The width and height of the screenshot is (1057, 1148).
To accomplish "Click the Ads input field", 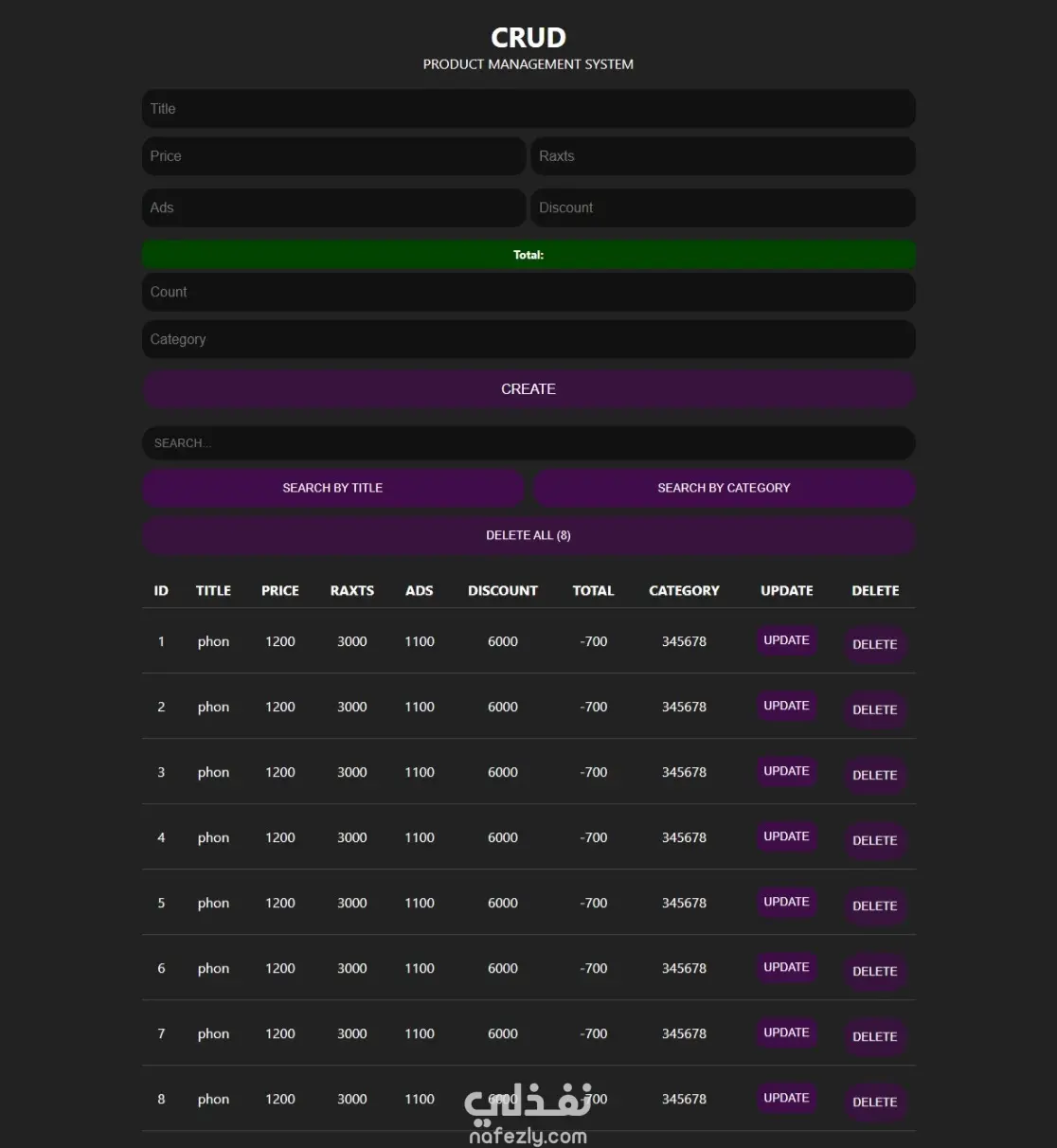I will (333, 207).
